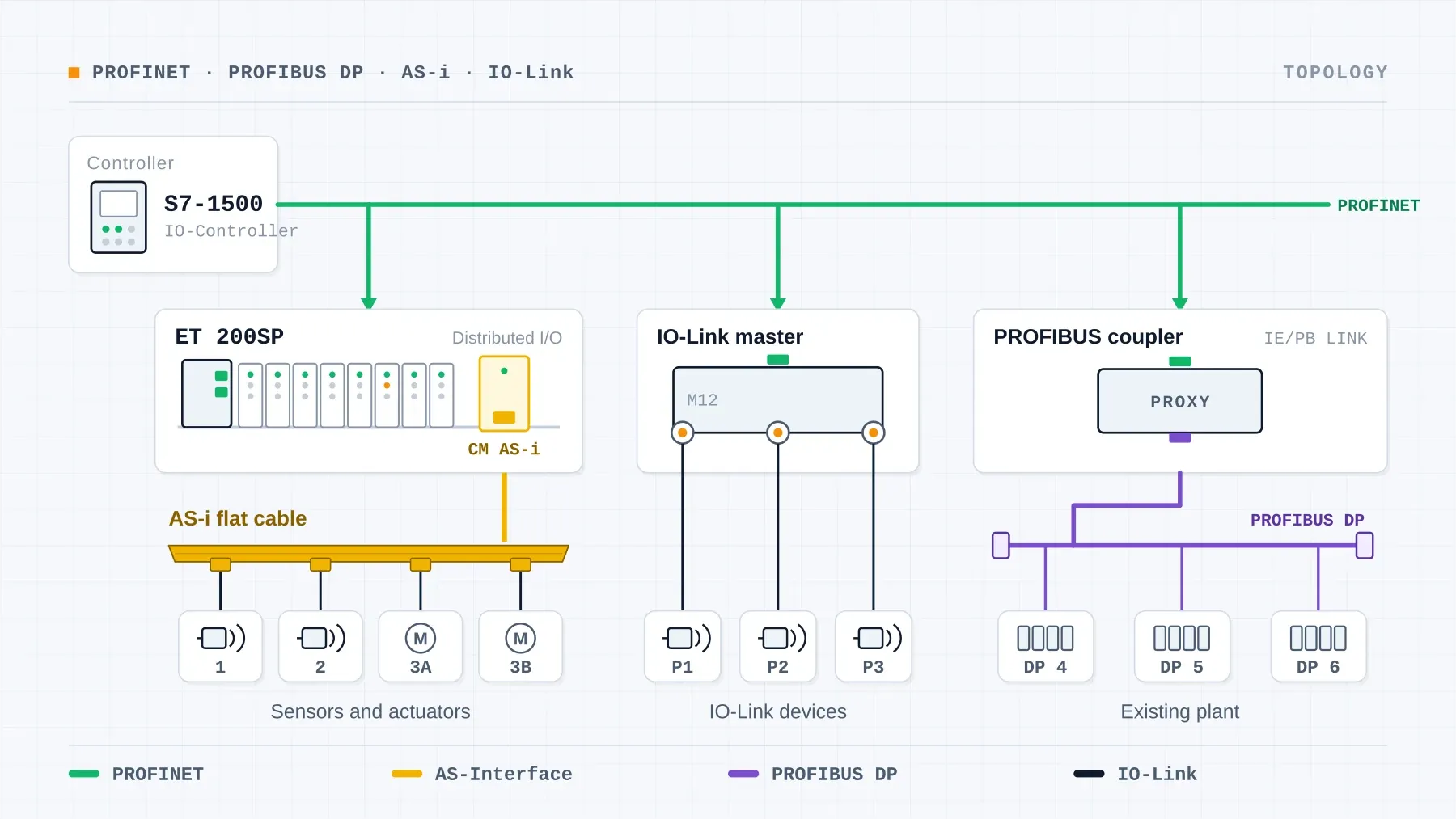
Task: Click the S7-1500 text
Action: (214, 203)
